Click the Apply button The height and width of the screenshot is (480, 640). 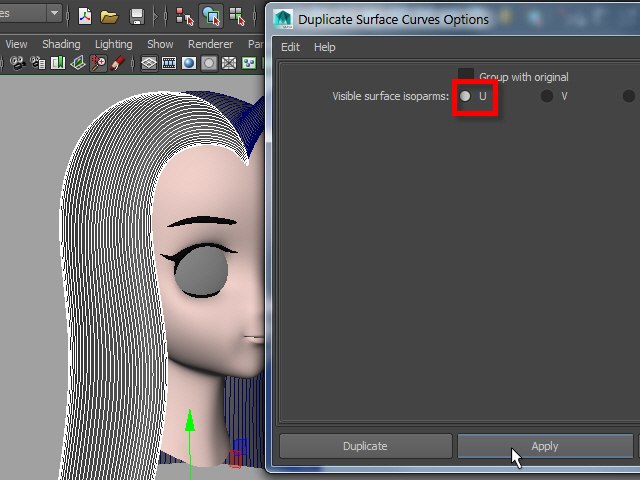[545, 446]
